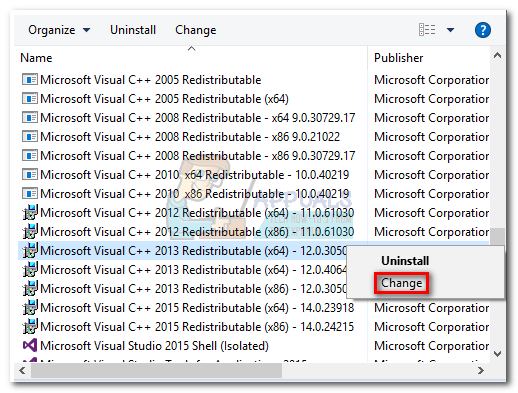518x393 pixels.
Task: Click icon of 2013 Redistributable (x64) 12.0.4064
Action: 30,269
